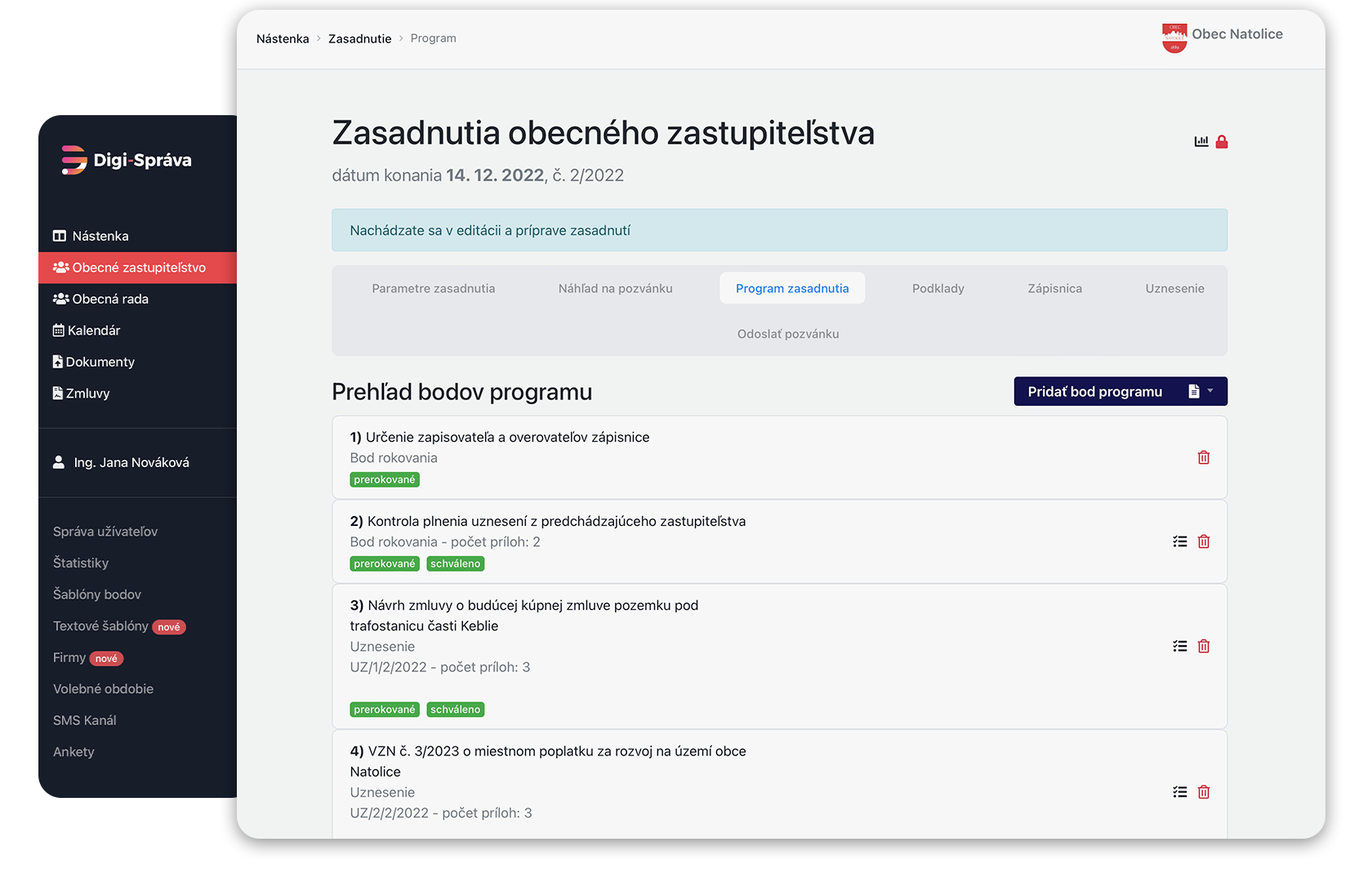Click the people icon beside Obecná rada
The image size is (1372, 882).
[x=60, y=299]
